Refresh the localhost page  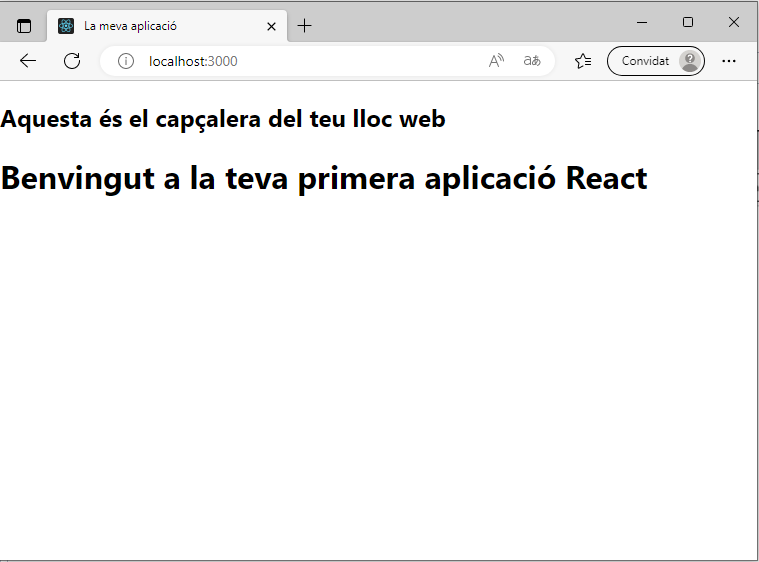point(72,61)
